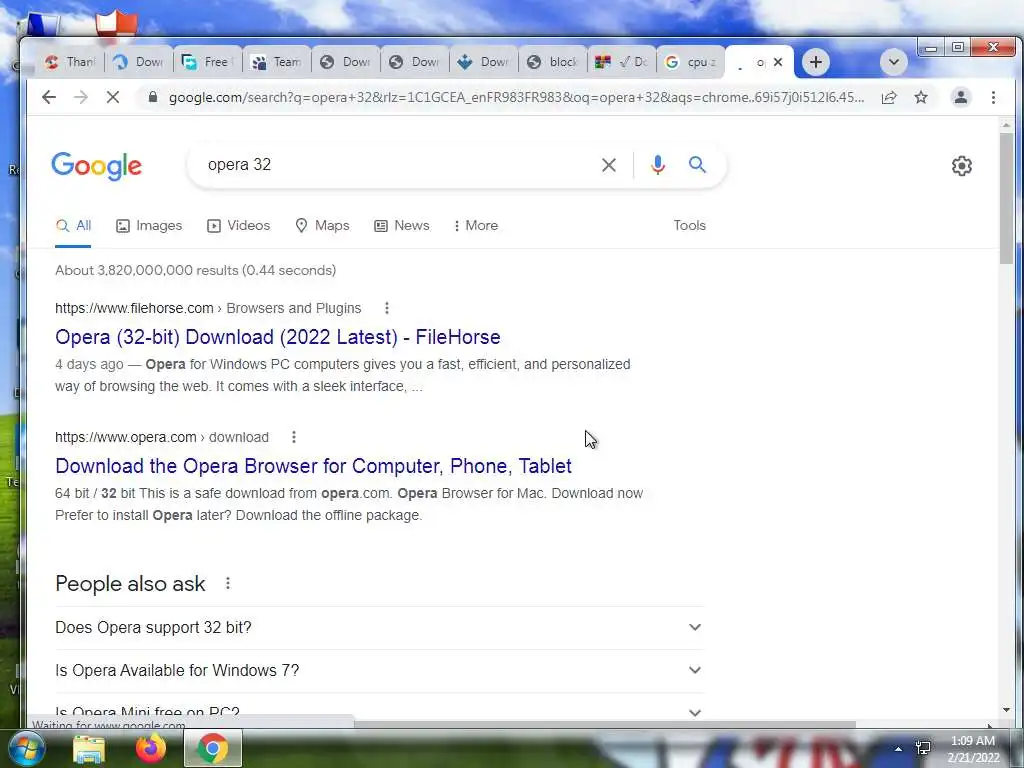Click the Google logo
The height and width of the screenshot is (768, 1024).
[x=96, y=166]
